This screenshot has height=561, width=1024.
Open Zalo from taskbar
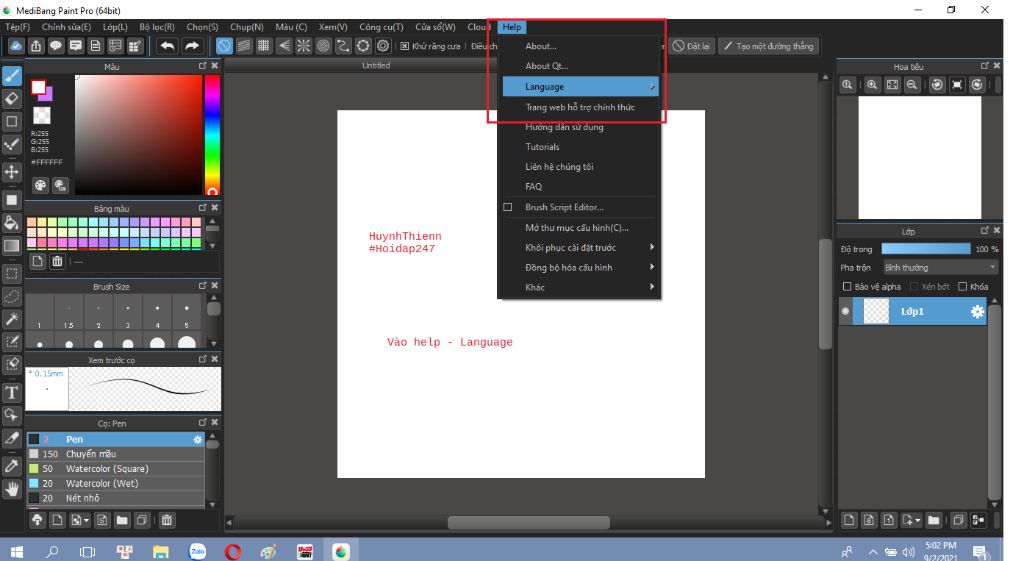(197, 552)
